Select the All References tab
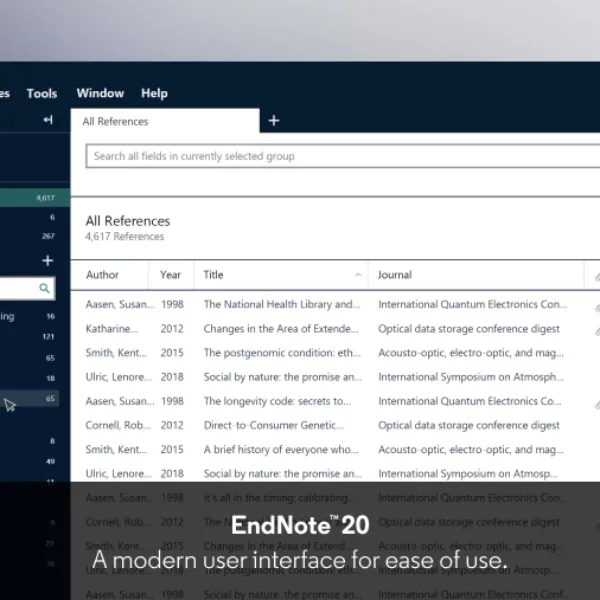 click(x=165, y=121)
